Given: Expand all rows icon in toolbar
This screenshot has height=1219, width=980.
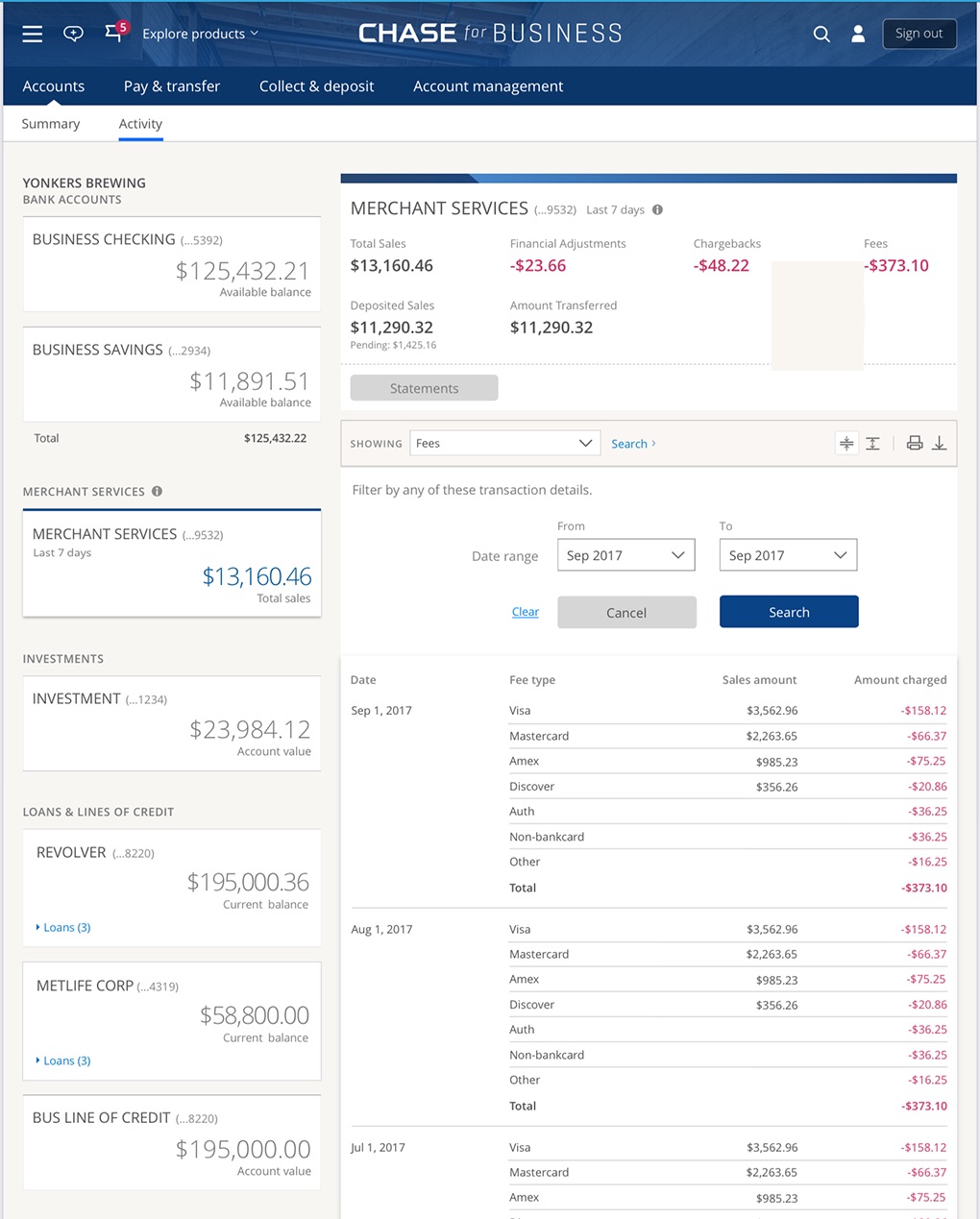Looking at the screenshot, I should point(872,443).
